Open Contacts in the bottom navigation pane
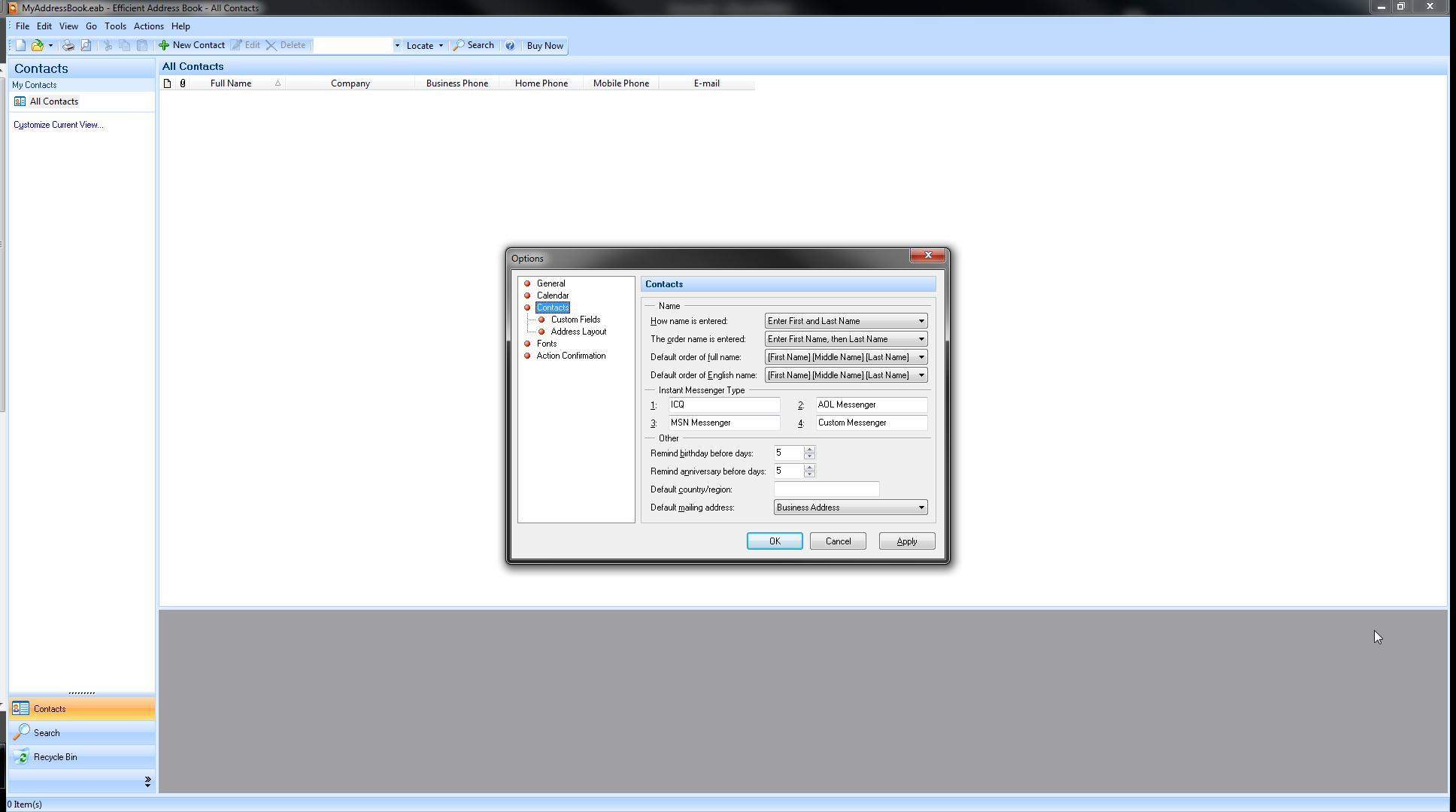1456x812 pixels. pyautogui.click(x=82, y=709)
